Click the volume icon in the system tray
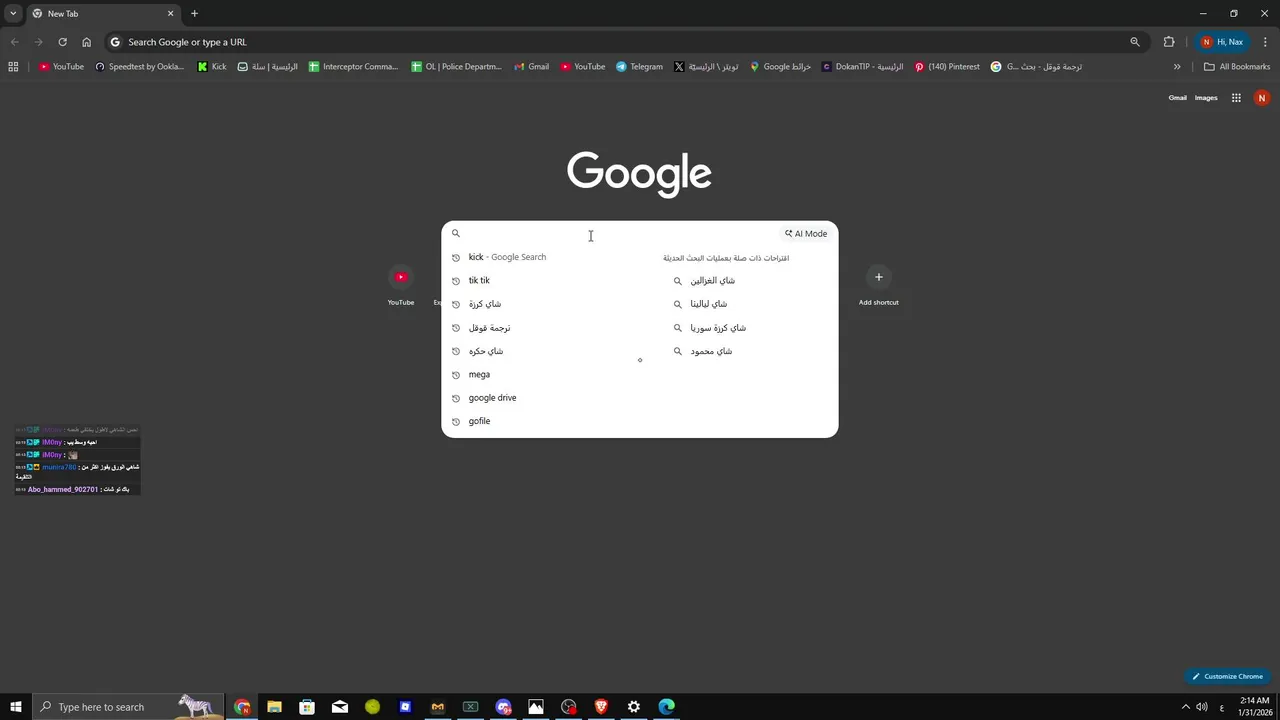1280x720 pixels. (1202, 707)
